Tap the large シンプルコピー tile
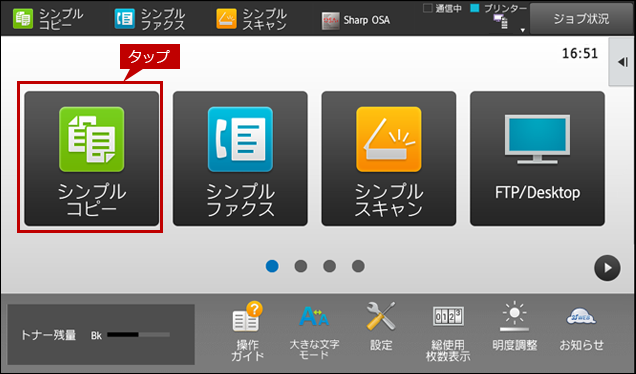This screenshot has width=636, height=374. (x=92, y=159)
